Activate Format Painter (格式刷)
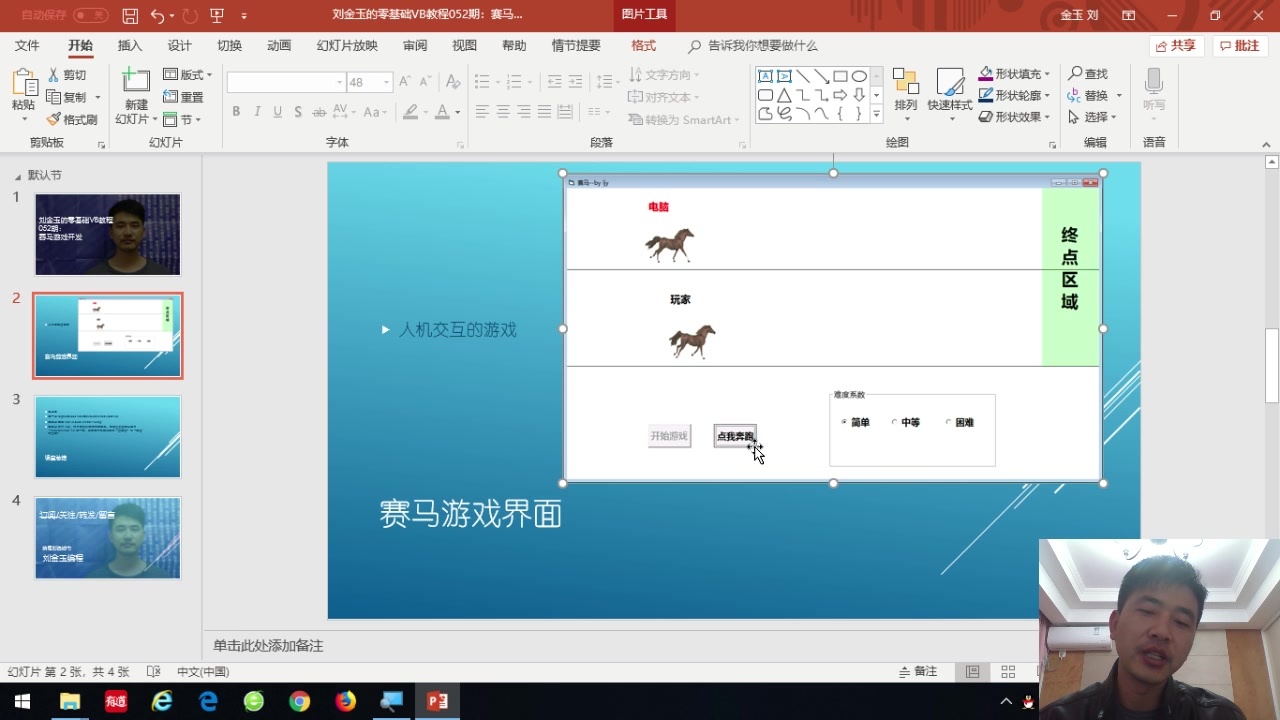The height and width of the screenshot is (720, 1280). 72,119
